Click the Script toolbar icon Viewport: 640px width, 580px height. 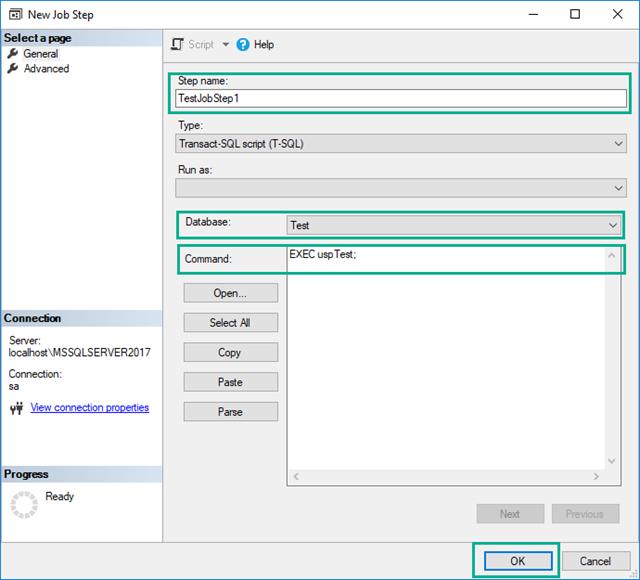point(178,44)
